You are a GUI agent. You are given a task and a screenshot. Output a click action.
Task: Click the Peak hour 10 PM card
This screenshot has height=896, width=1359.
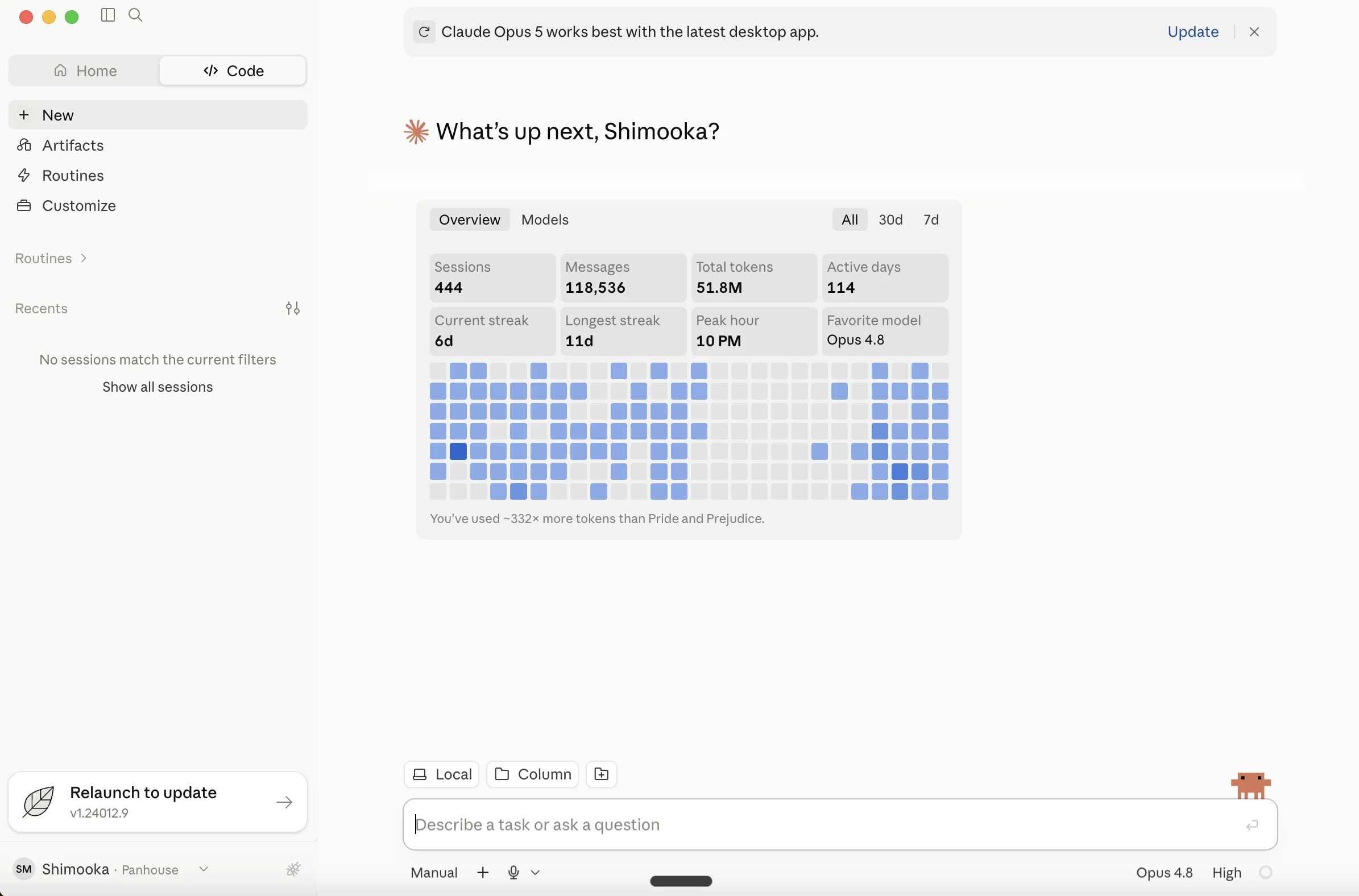(x=754, y=331)
